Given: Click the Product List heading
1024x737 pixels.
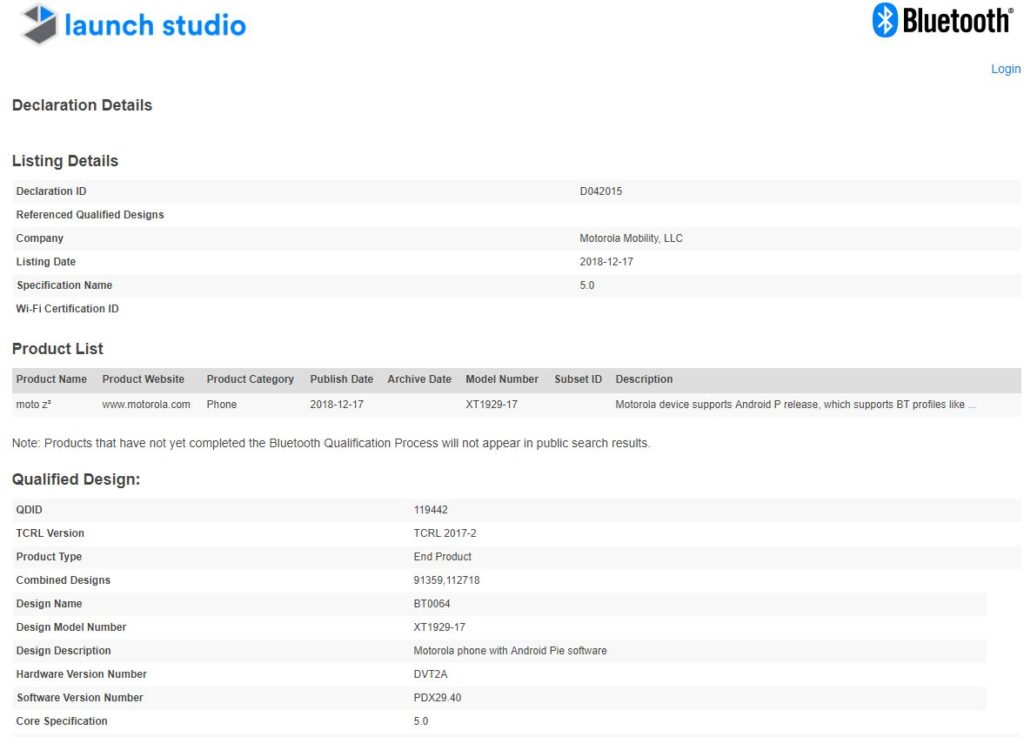Looking at the screenshot, I should click(57, 349).
